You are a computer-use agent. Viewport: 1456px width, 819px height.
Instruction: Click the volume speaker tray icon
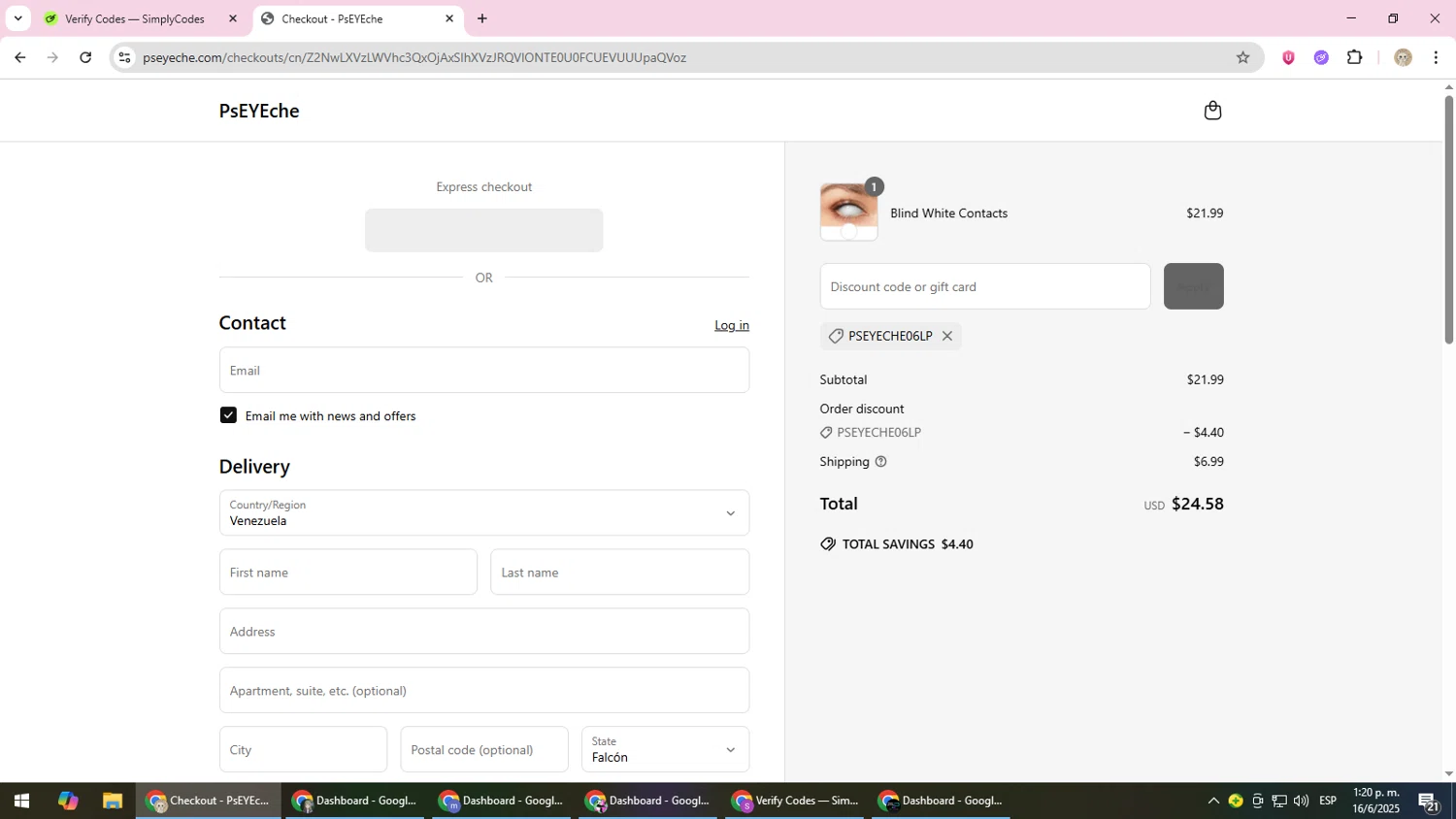point(1301,802)
